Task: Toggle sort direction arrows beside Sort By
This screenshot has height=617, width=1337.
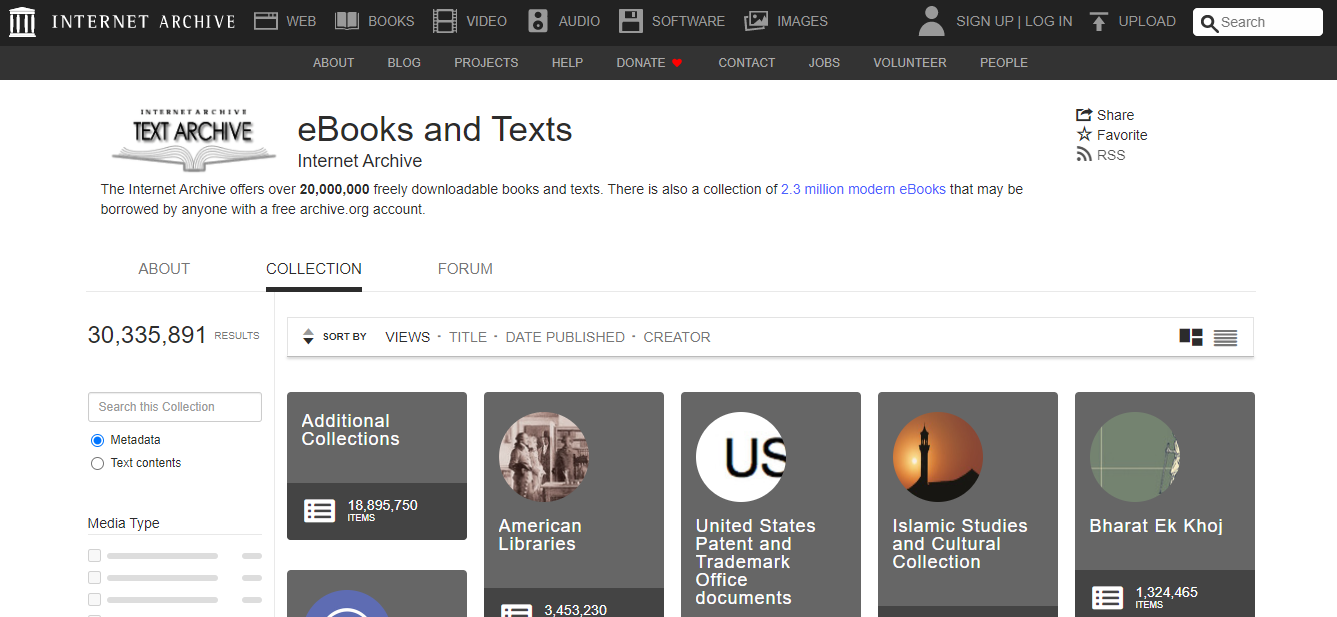Action: click(x=308, y=337)
